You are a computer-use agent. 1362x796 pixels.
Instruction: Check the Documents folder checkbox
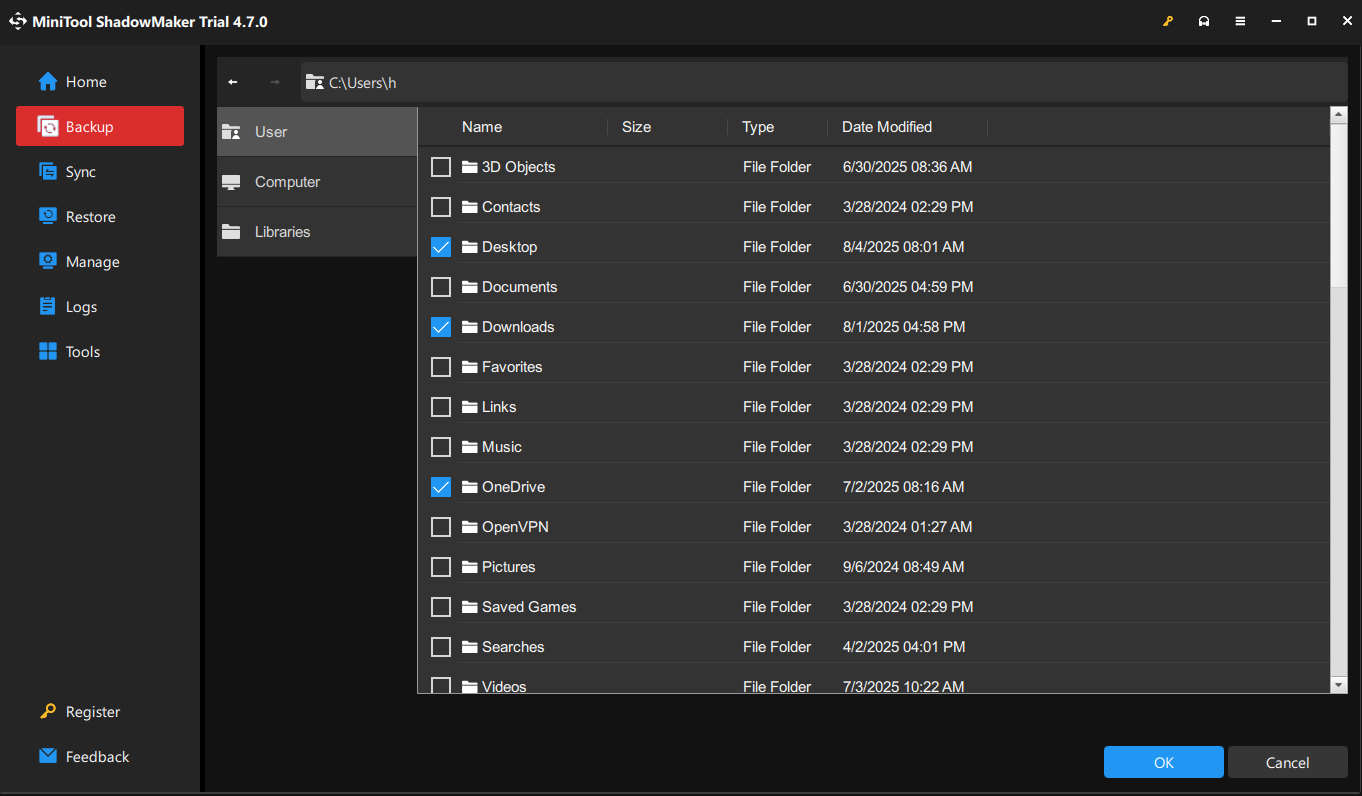(x=440, y=287)
